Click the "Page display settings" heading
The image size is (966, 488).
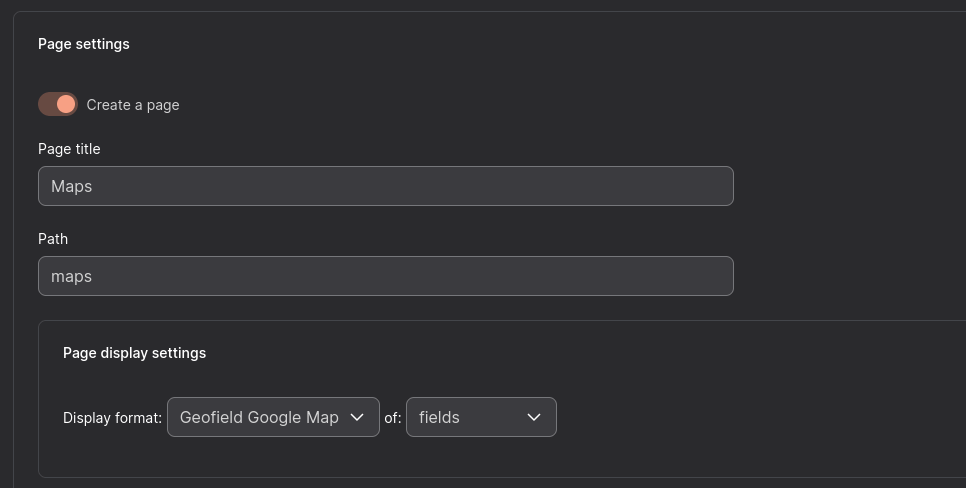pos(134,353)
